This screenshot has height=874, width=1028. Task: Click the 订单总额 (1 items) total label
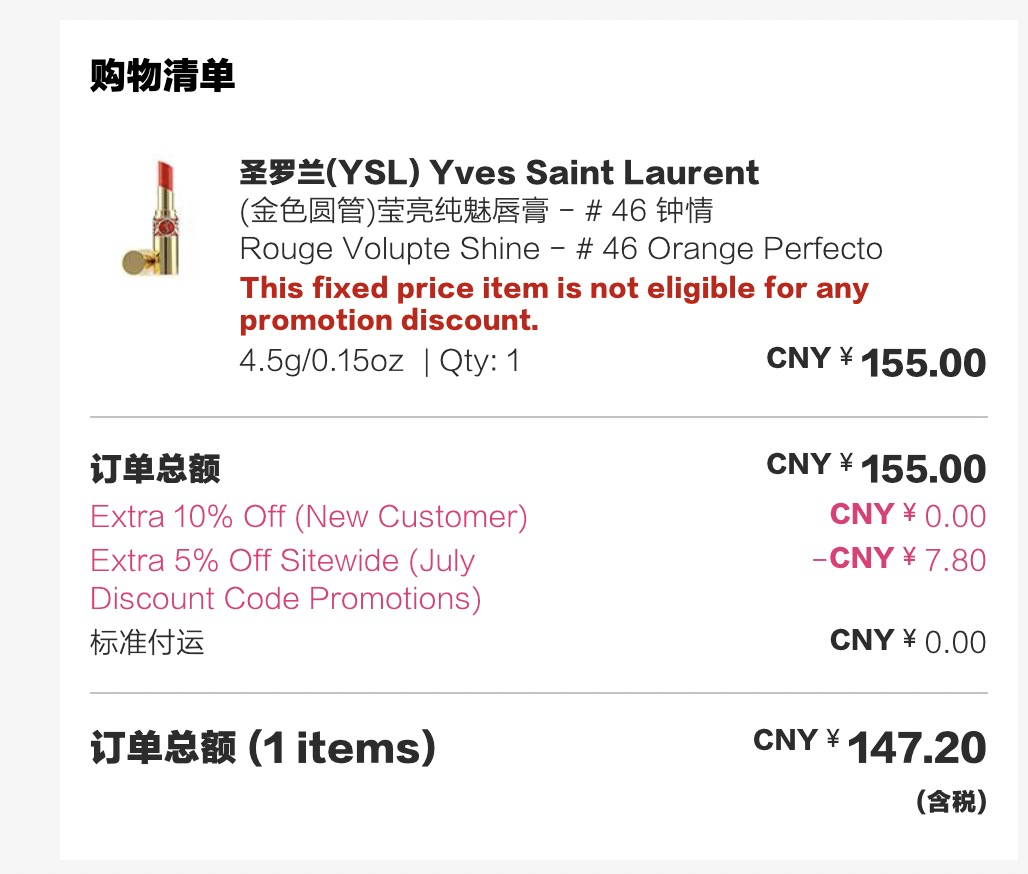pyautogui.click(x=263, y=747)
